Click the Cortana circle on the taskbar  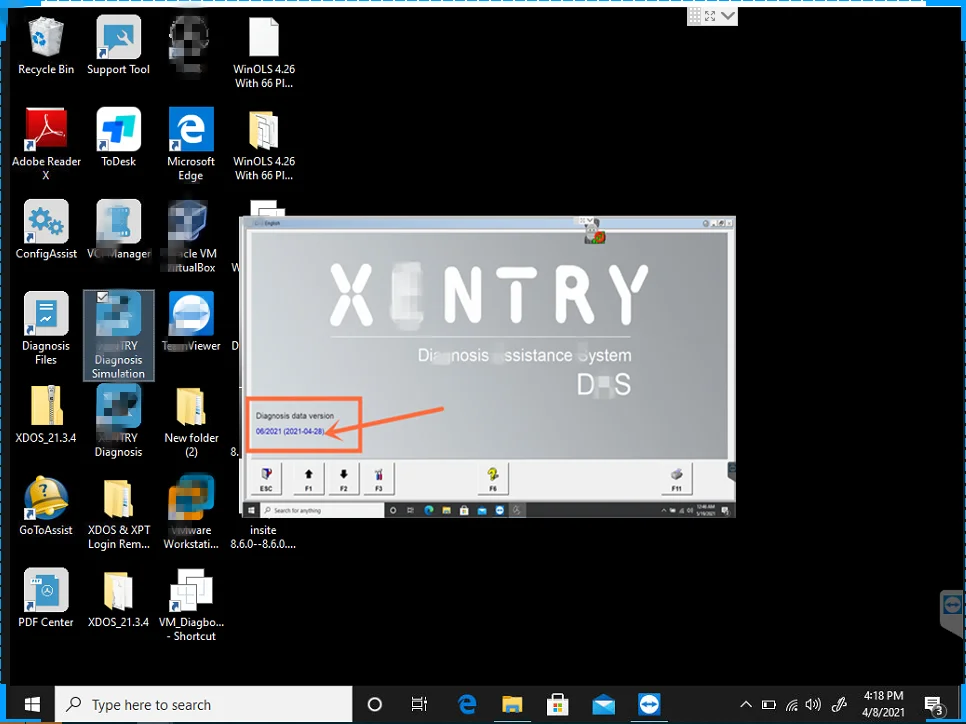[x=375, y=704]
